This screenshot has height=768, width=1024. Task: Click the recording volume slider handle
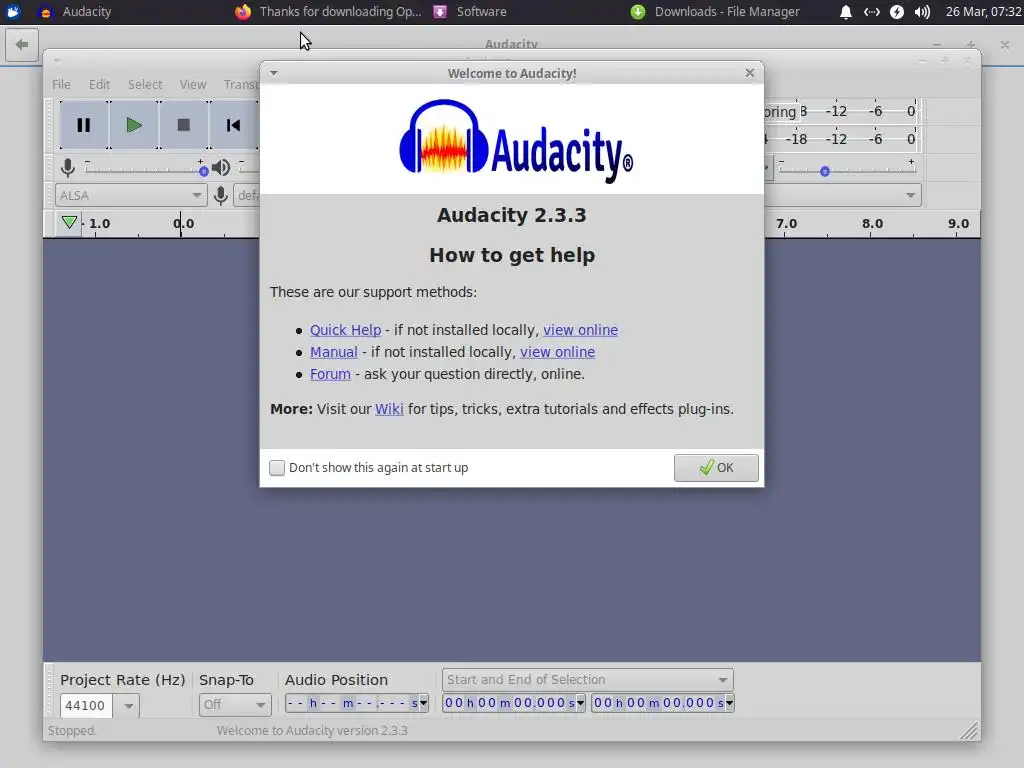tap(204, 171)
